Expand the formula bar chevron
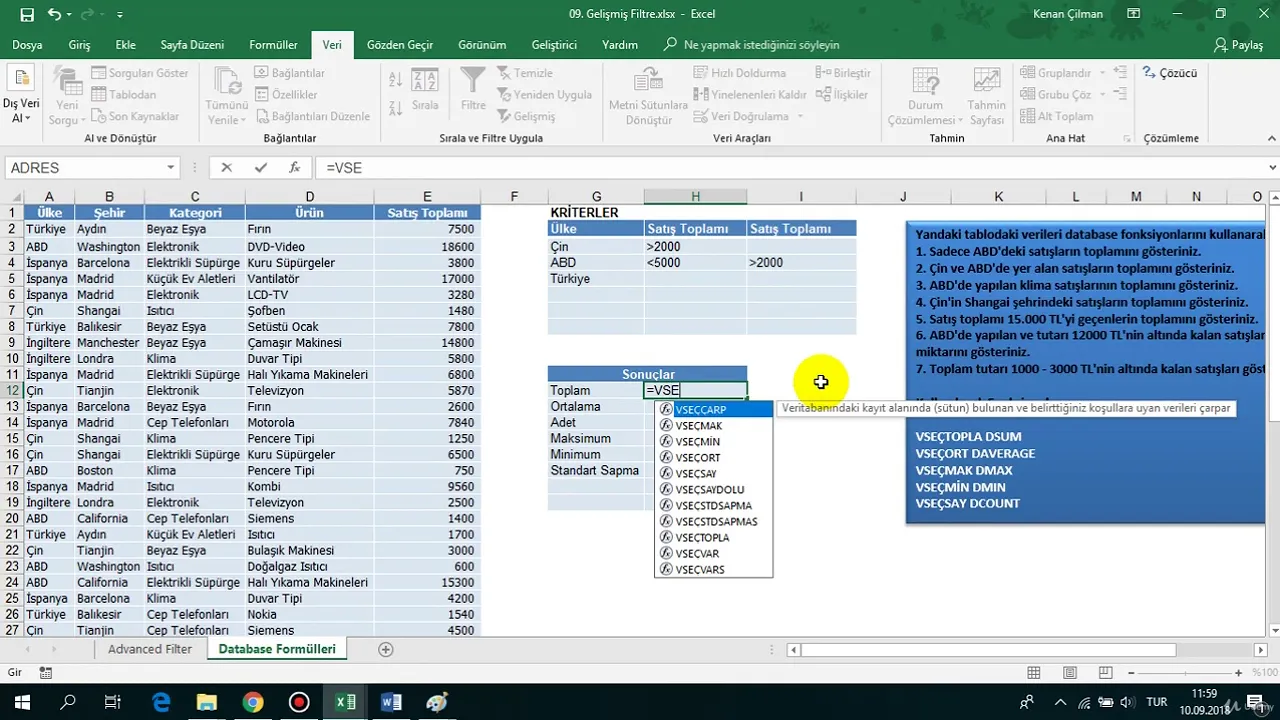This screenshot has height=720, width=1280. point(1272,168)
